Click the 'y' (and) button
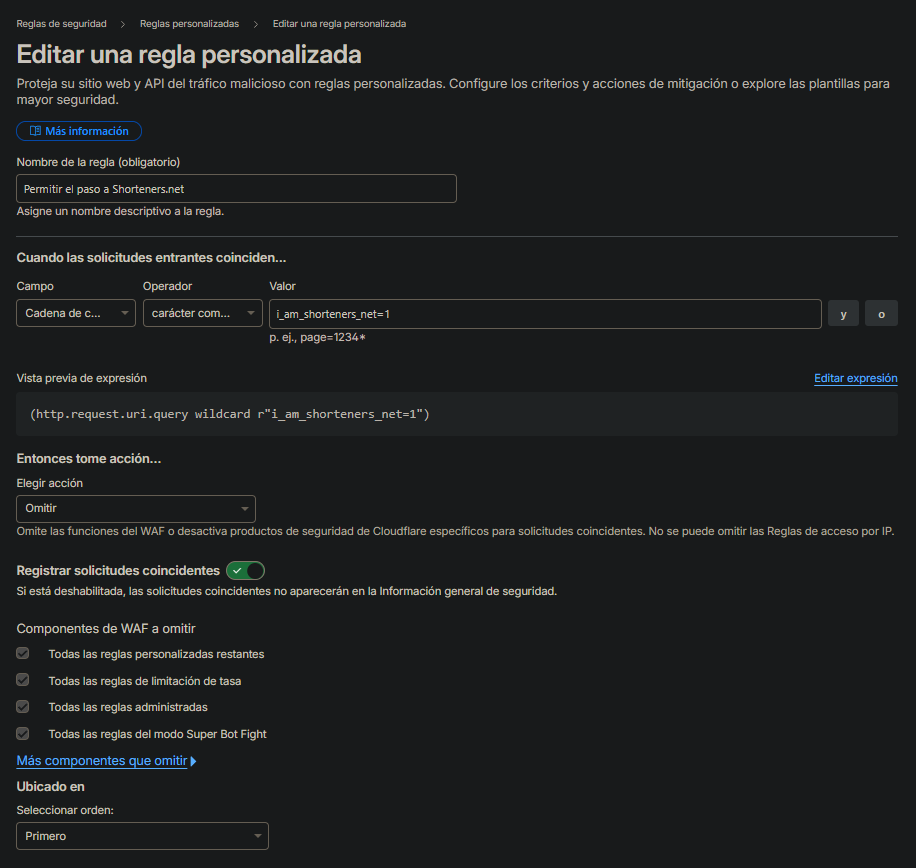Image resolution: width=916 pixels, height=868 pixels. point(843,314)
